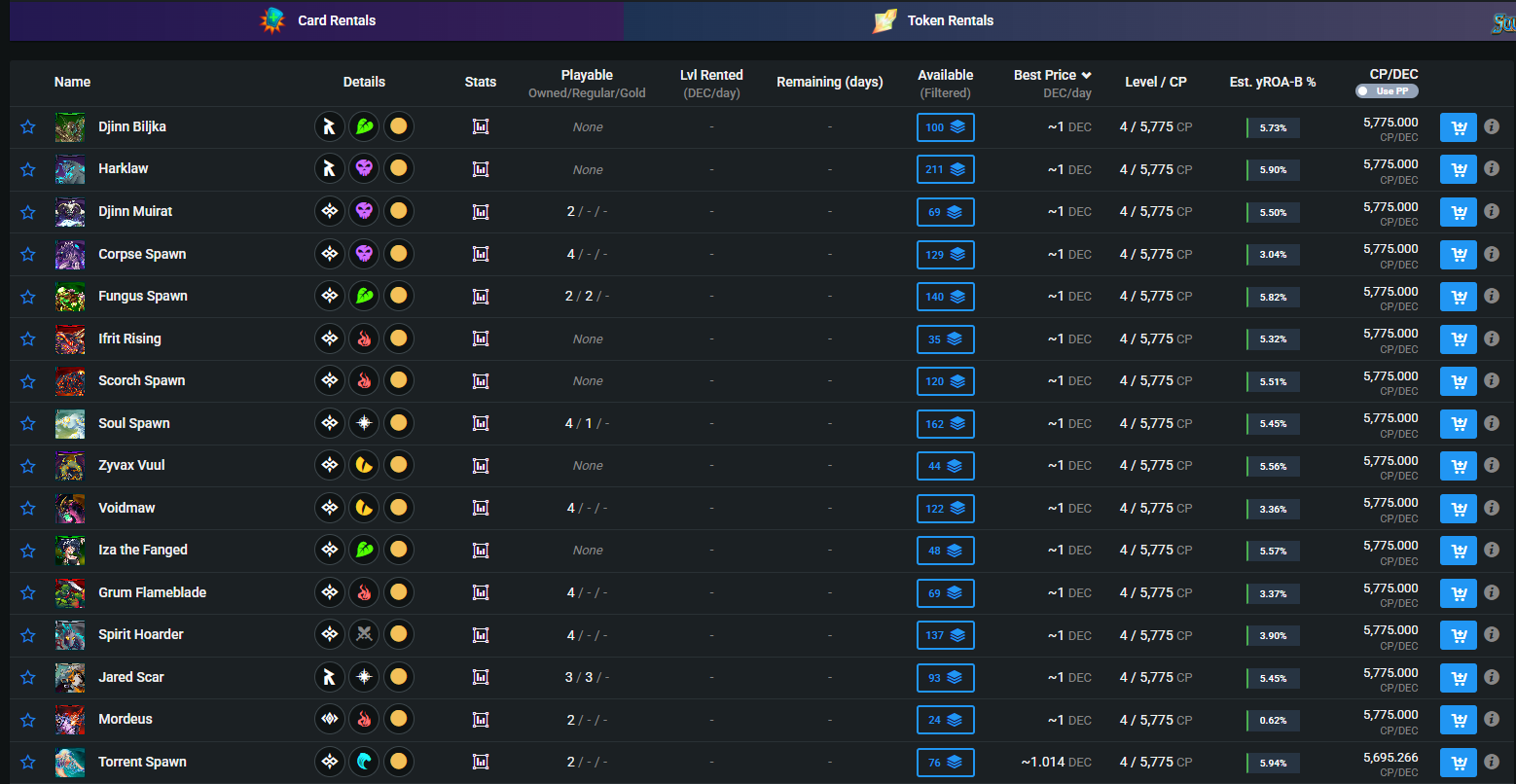Click yROA-B 5.56% bar for Zyvax Vuul

(1272, 466)
